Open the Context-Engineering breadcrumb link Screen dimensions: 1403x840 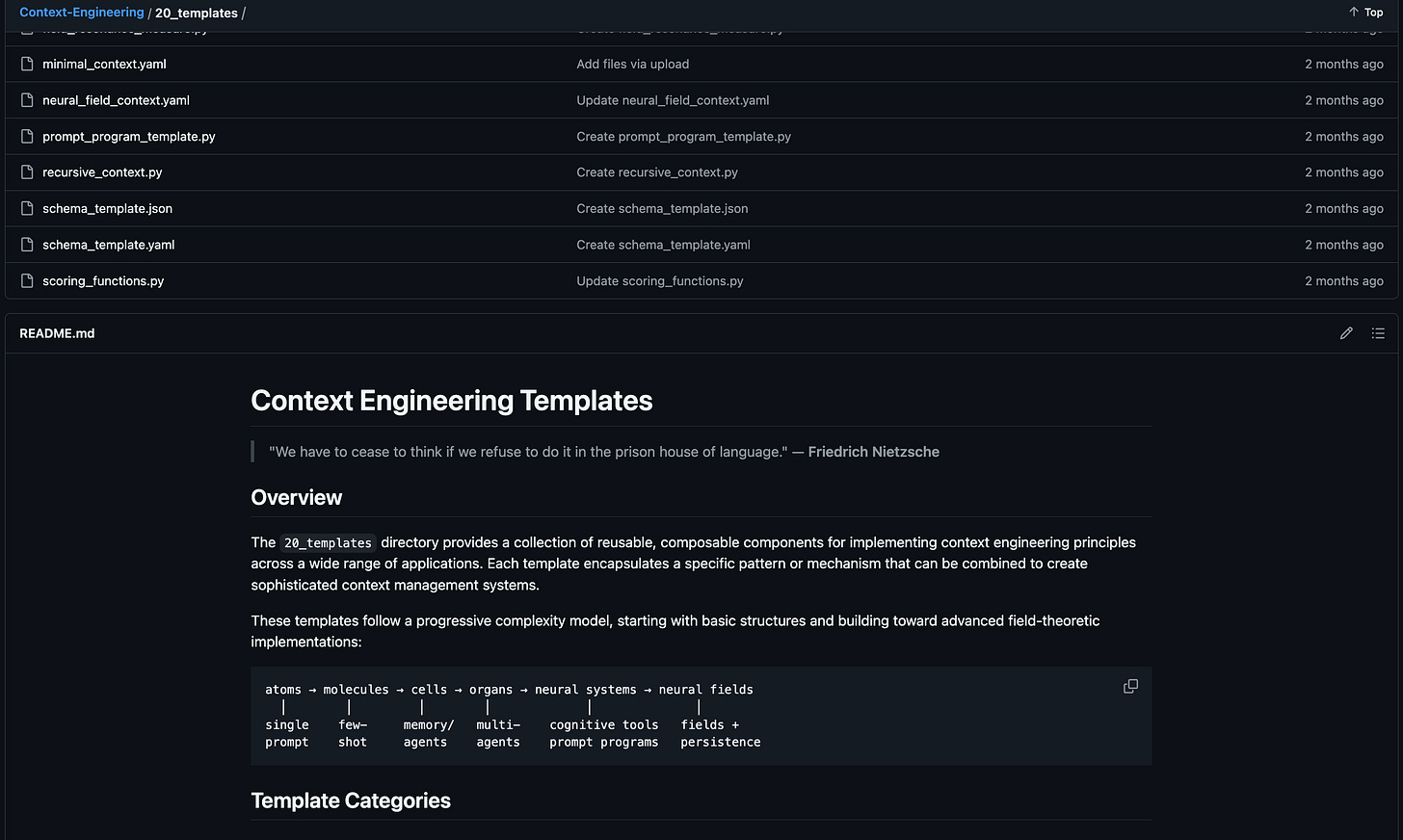82,13
